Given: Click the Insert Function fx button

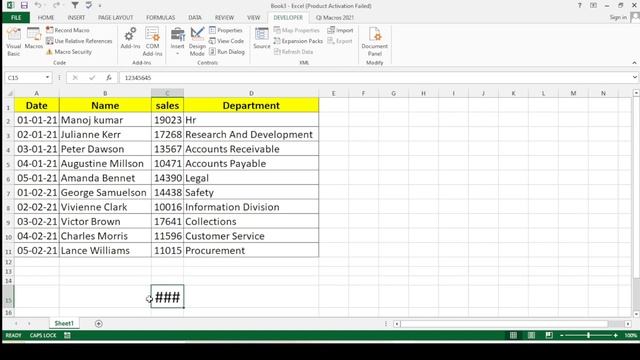Looking at the screenshot, I should coord(109,78).
